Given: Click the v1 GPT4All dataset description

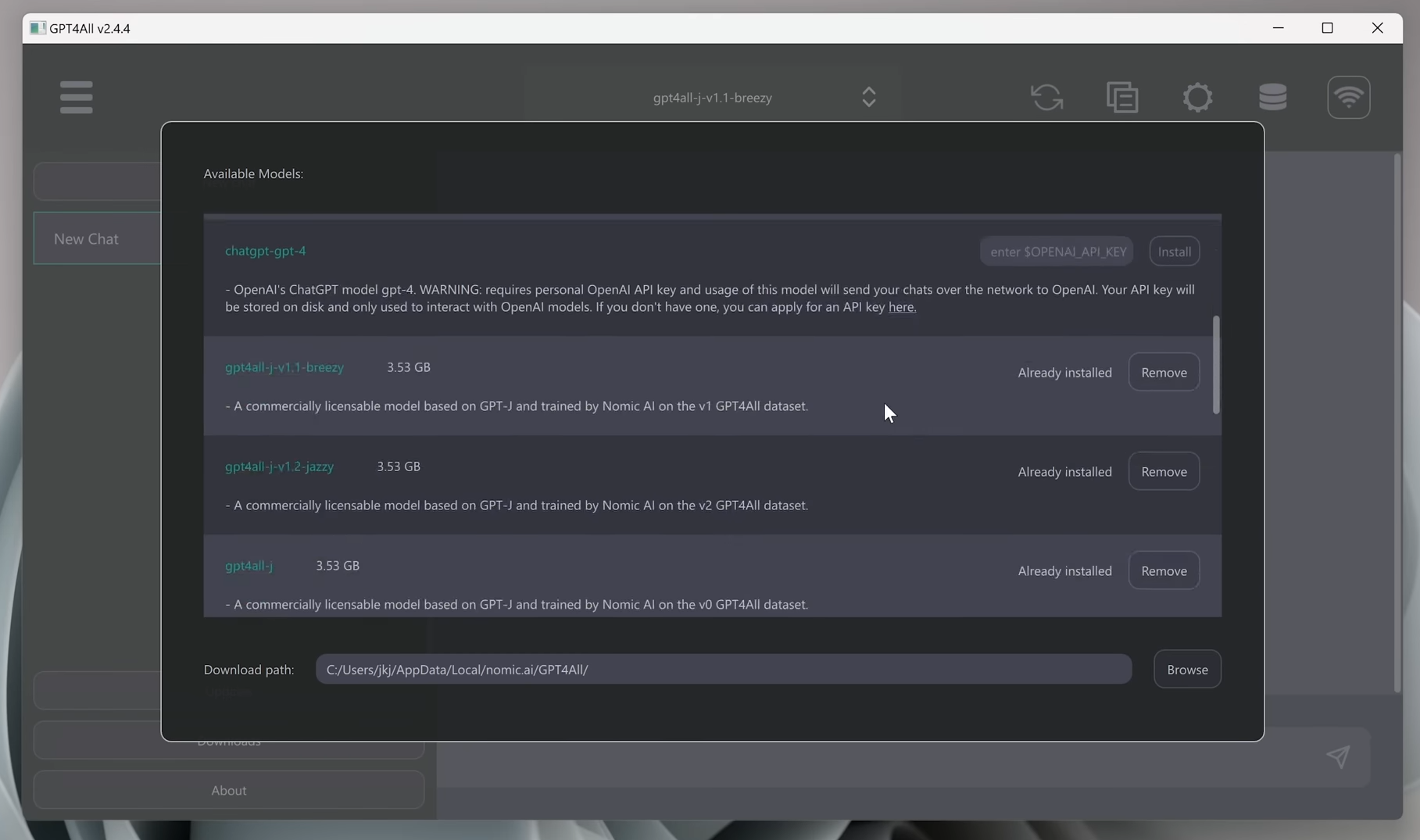Looking at the screenshot, I should click(x=517, y=406).
